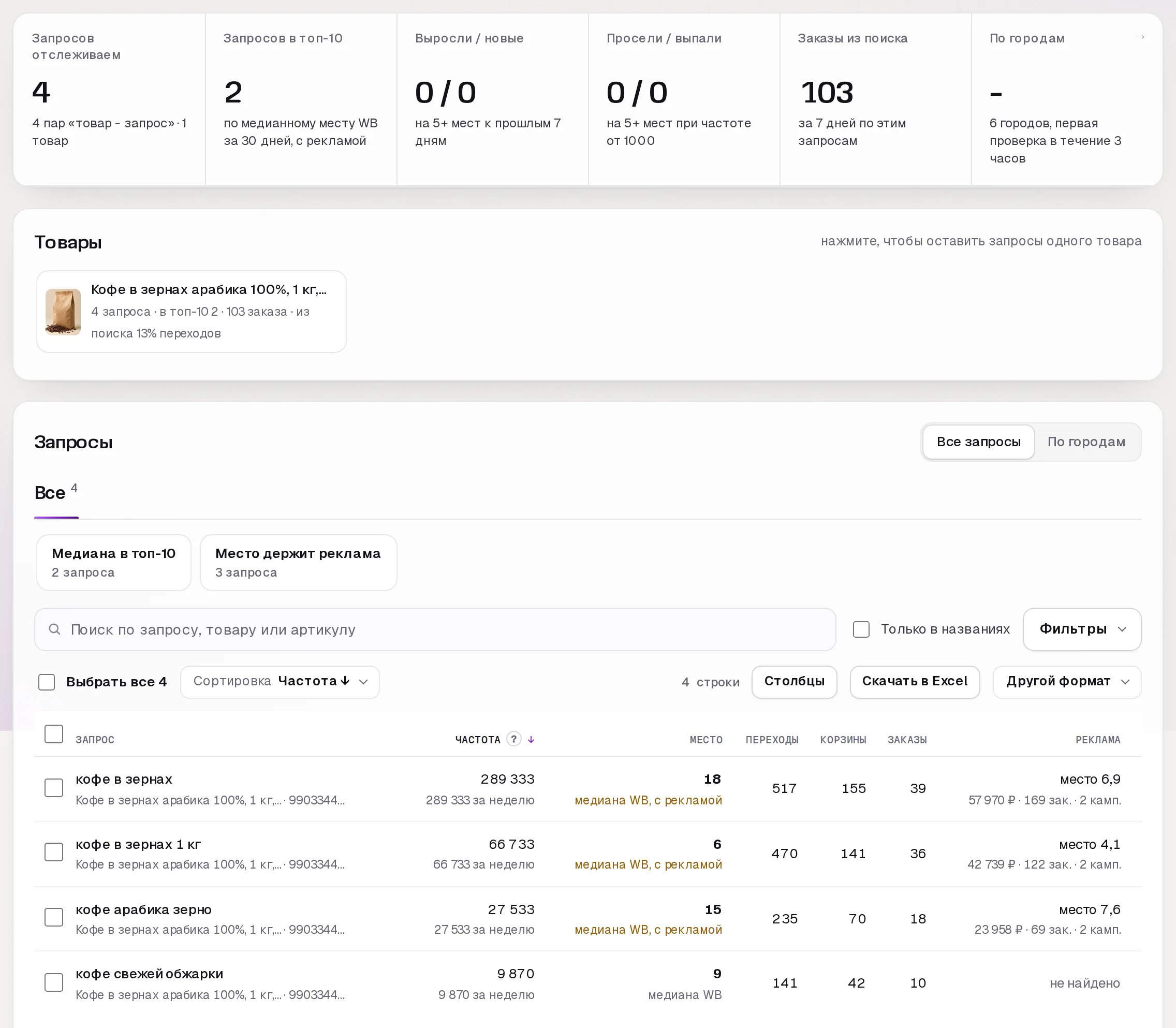Screen dimensions: 1176x1028
Task: Click the frequency value 289 333
Action: click(507, 779)
